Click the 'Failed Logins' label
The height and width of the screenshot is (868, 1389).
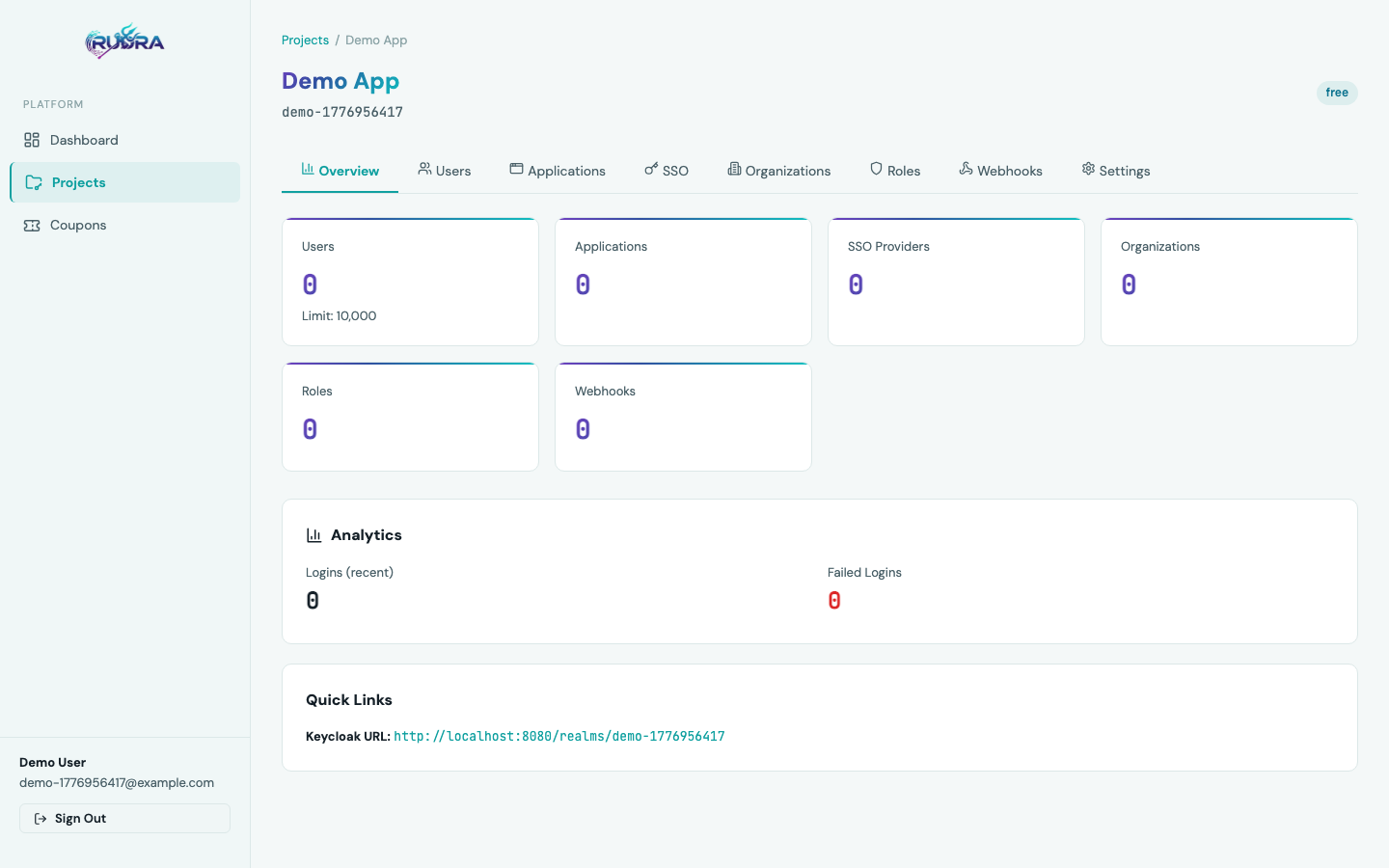(864, 572)
